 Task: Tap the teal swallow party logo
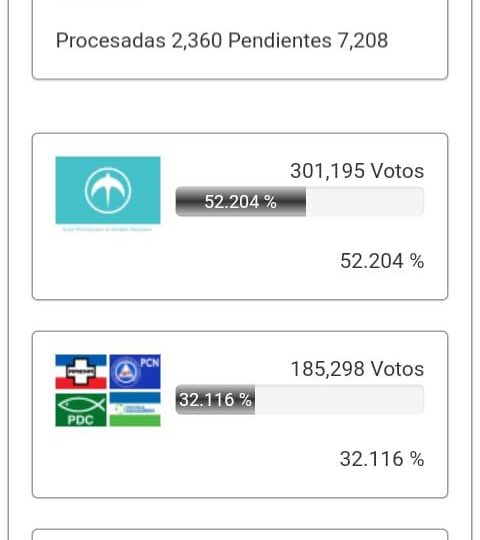tap(108, 190)
